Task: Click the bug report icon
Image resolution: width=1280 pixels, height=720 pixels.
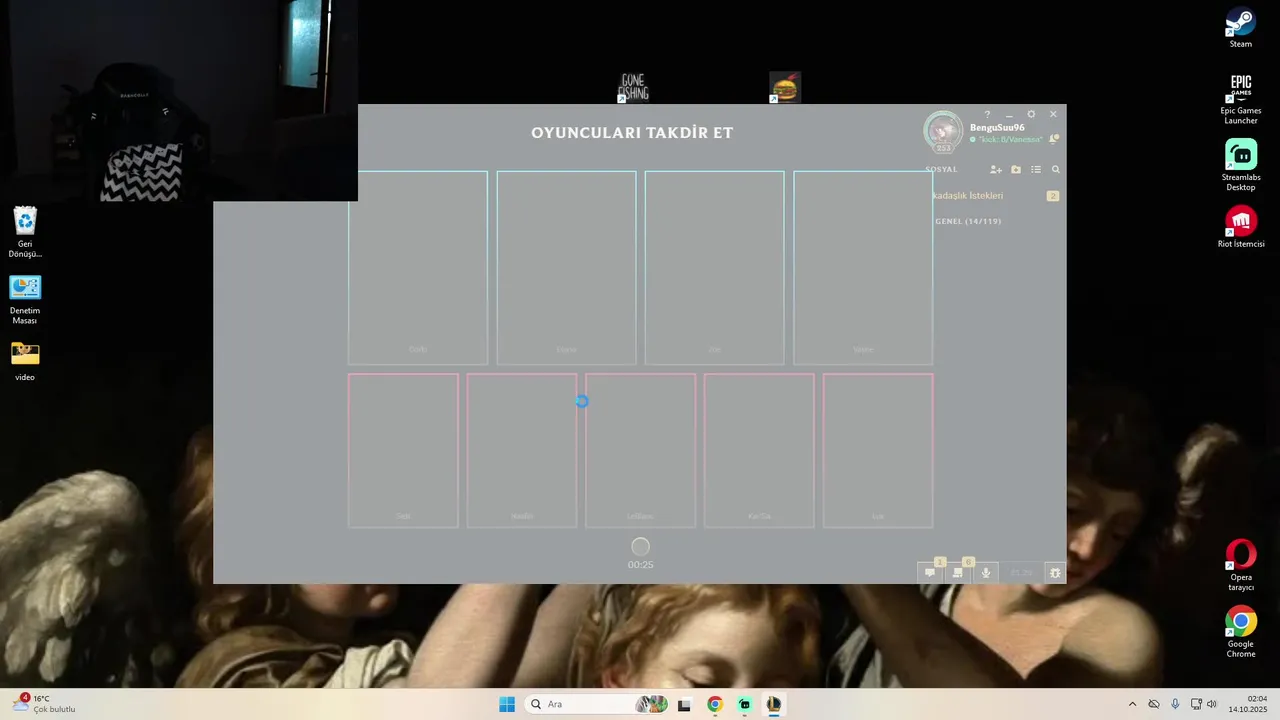Action: pyautogui.click(x=1054, y=573)
